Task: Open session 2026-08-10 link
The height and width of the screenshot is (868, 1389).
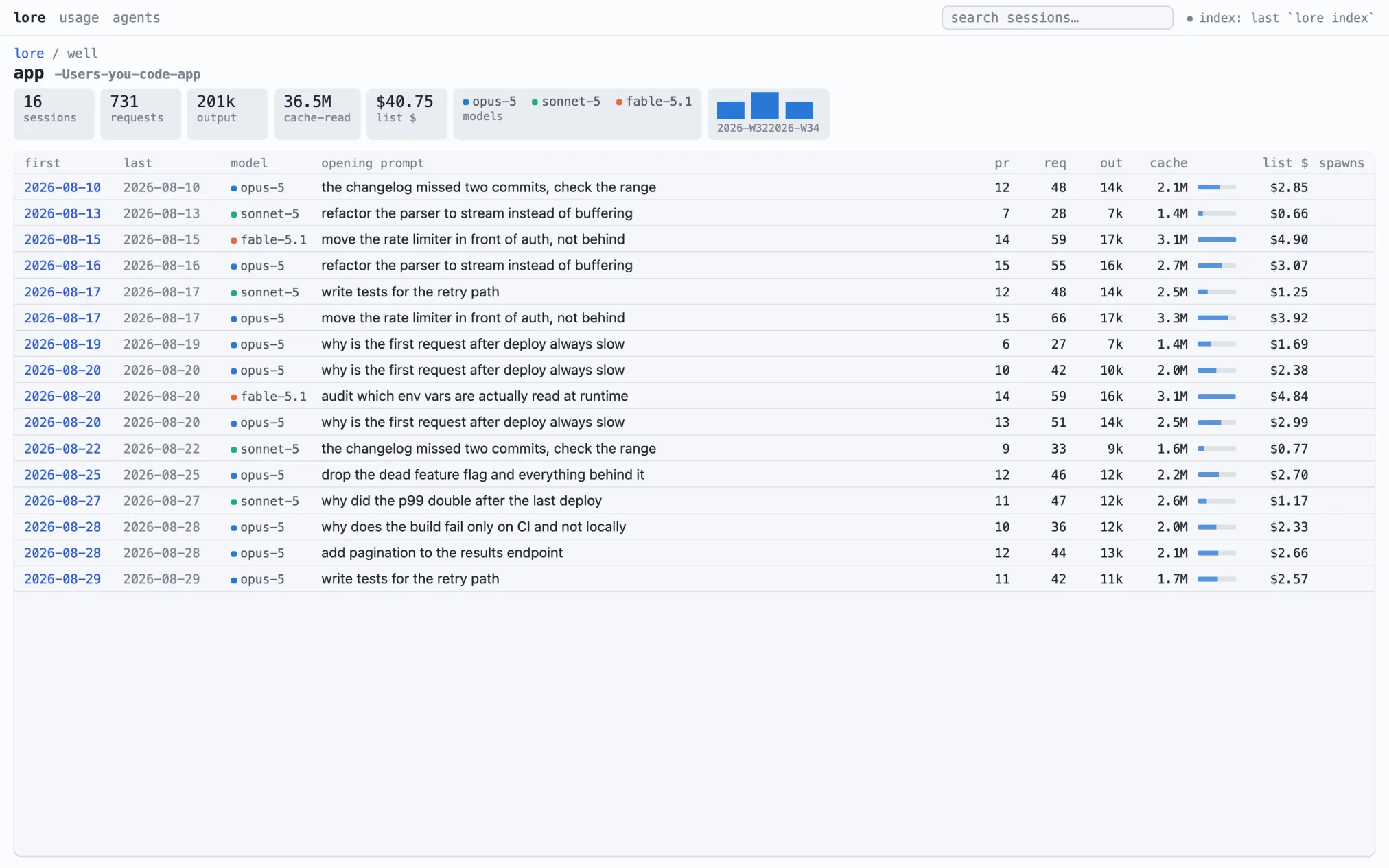Action: 62,187
